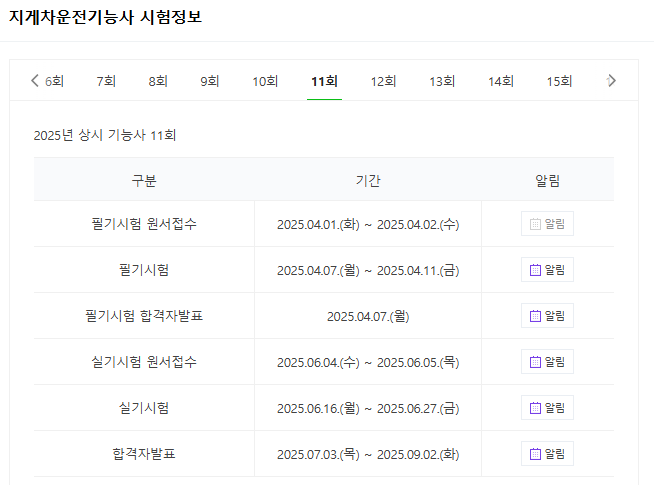Click the 필기시험 합격자발표 row label
Viewport: 654px width, 485px height.
144,316
